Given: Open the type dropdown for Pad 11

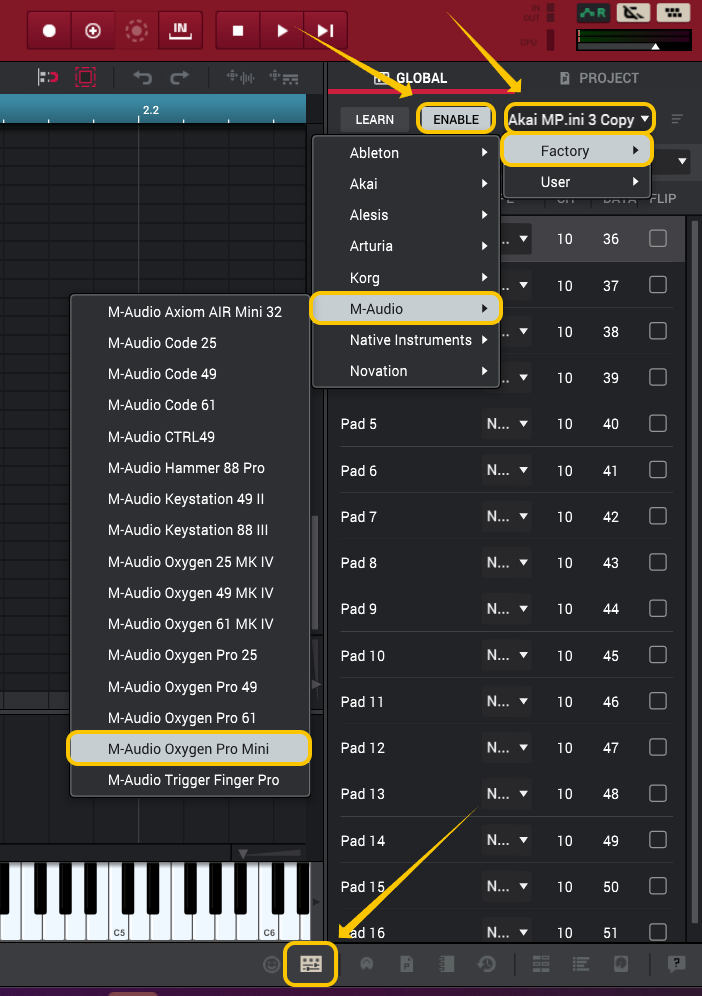Looking at the screenshot, I should (506, 701).
